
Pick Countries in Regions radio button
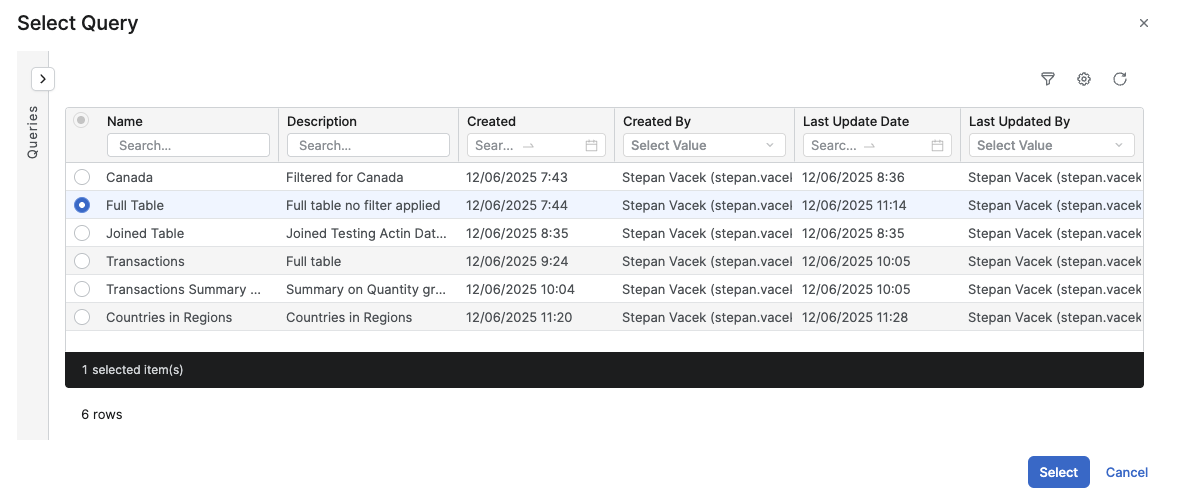pos(82,317)
